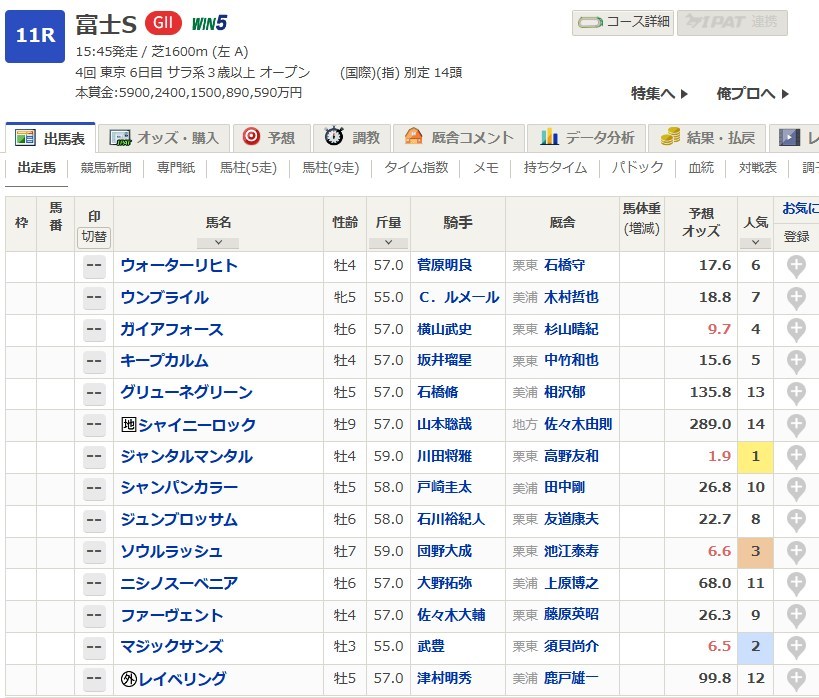Click the 調教 stopwatch icon
Screen dimensions: 819x698
[x=334, y=138]
